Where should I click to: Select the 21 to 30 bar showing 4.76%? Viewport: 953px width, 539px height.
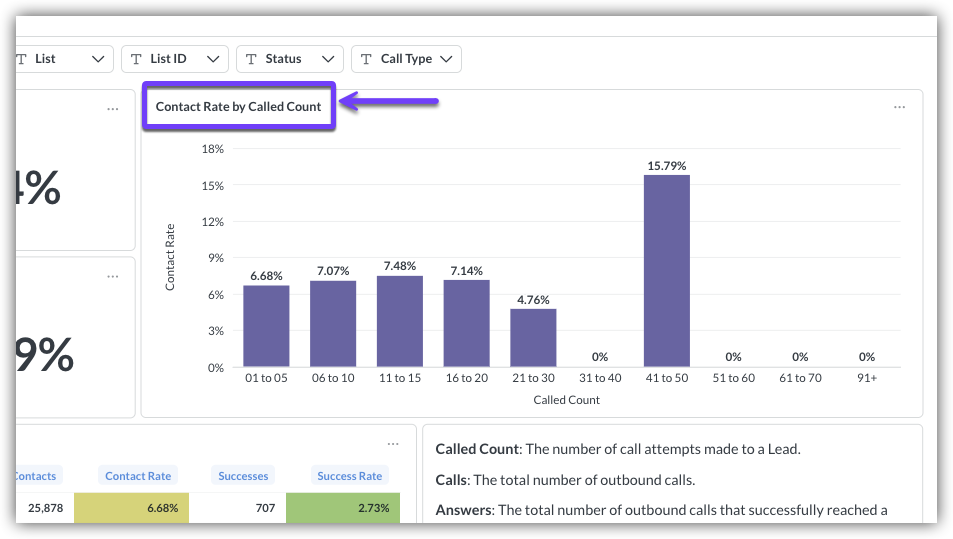click(533, 338)
